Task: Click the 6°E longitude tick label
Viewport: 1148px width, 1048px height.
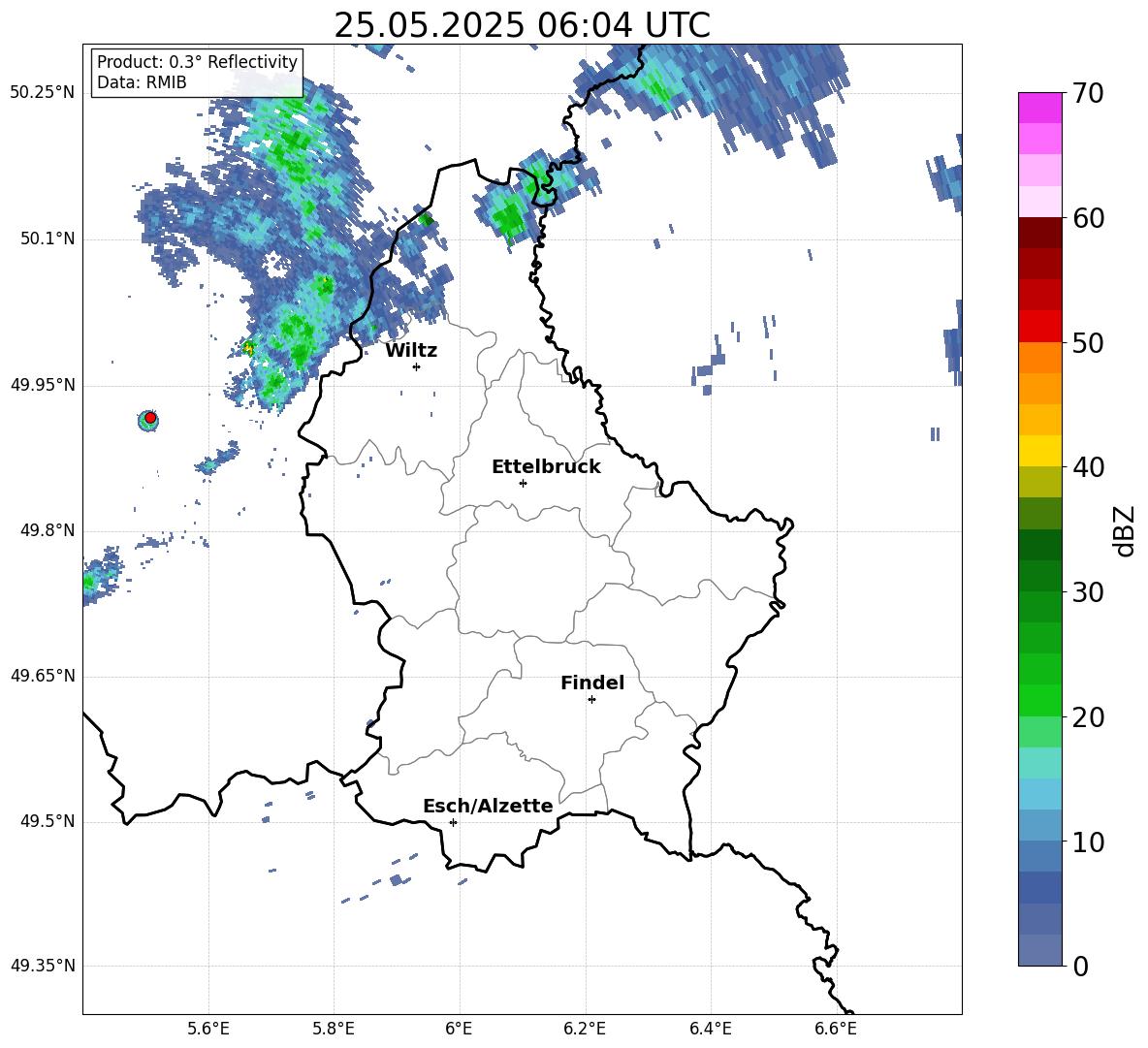Action: point(459,1029)
